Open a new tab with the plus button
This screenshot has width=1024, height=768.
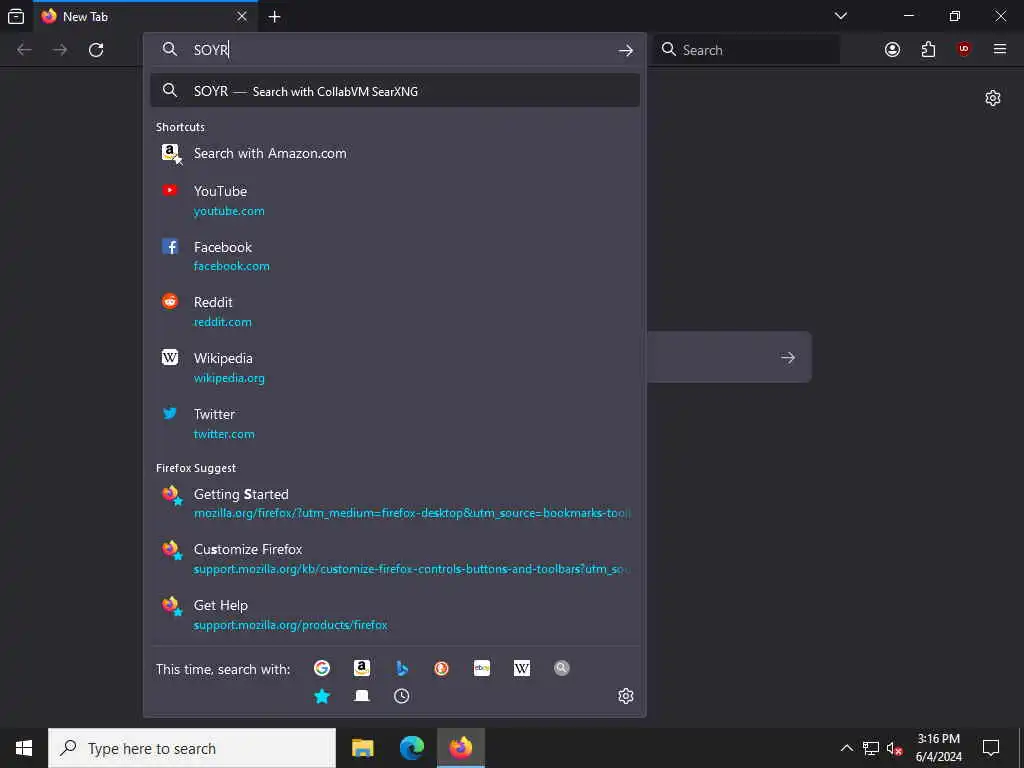pos(274,16)
